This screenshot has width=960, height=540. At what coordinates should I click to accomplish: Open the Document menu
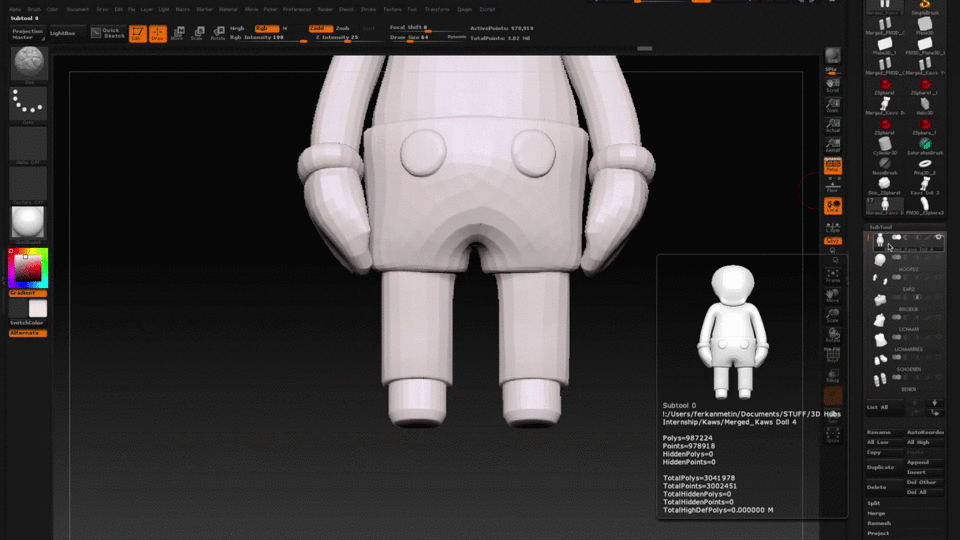[78, 9]
